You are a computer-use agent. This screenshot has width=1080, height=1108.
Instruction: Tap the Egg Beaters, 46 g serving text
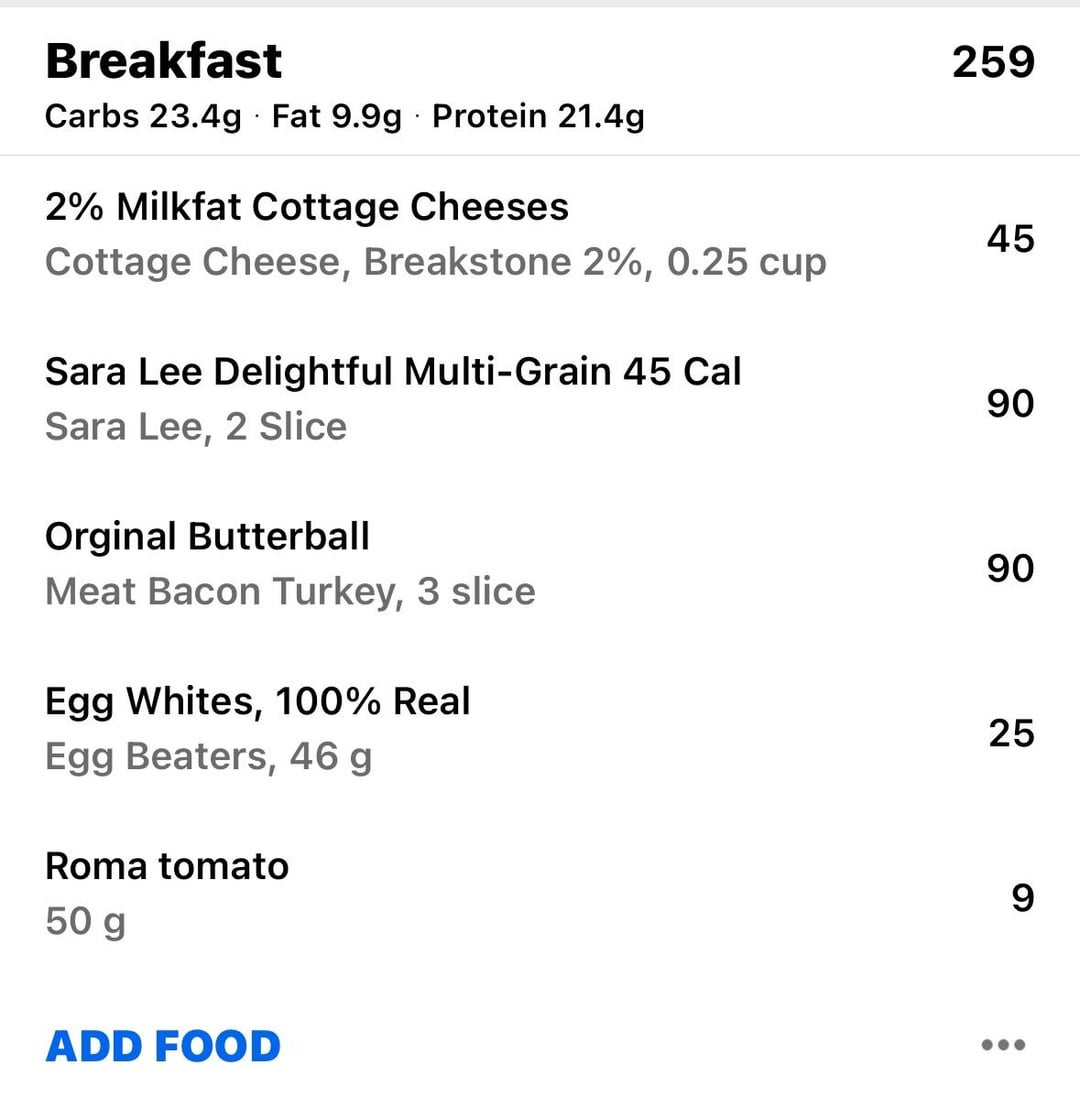point(209,757)
